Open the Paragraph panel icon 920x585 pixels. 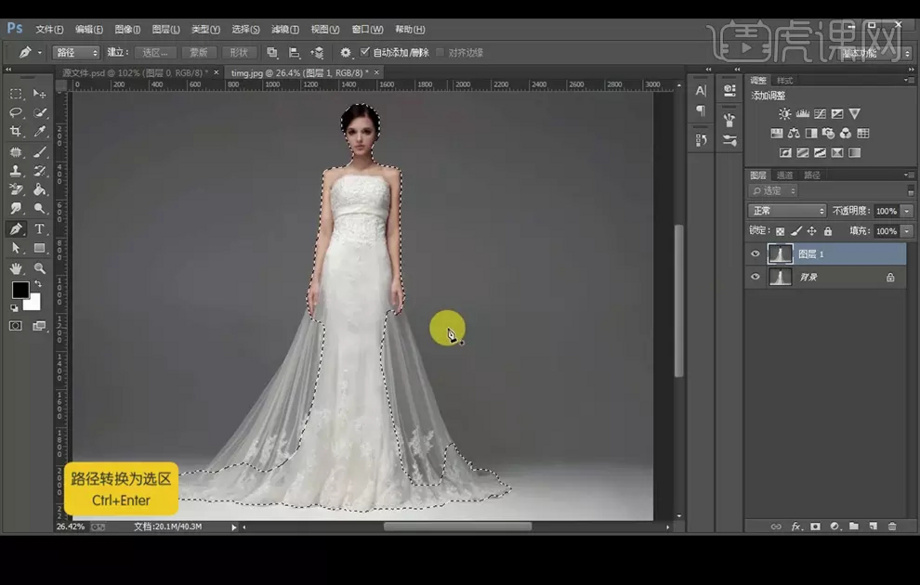(x=701, y=110)
